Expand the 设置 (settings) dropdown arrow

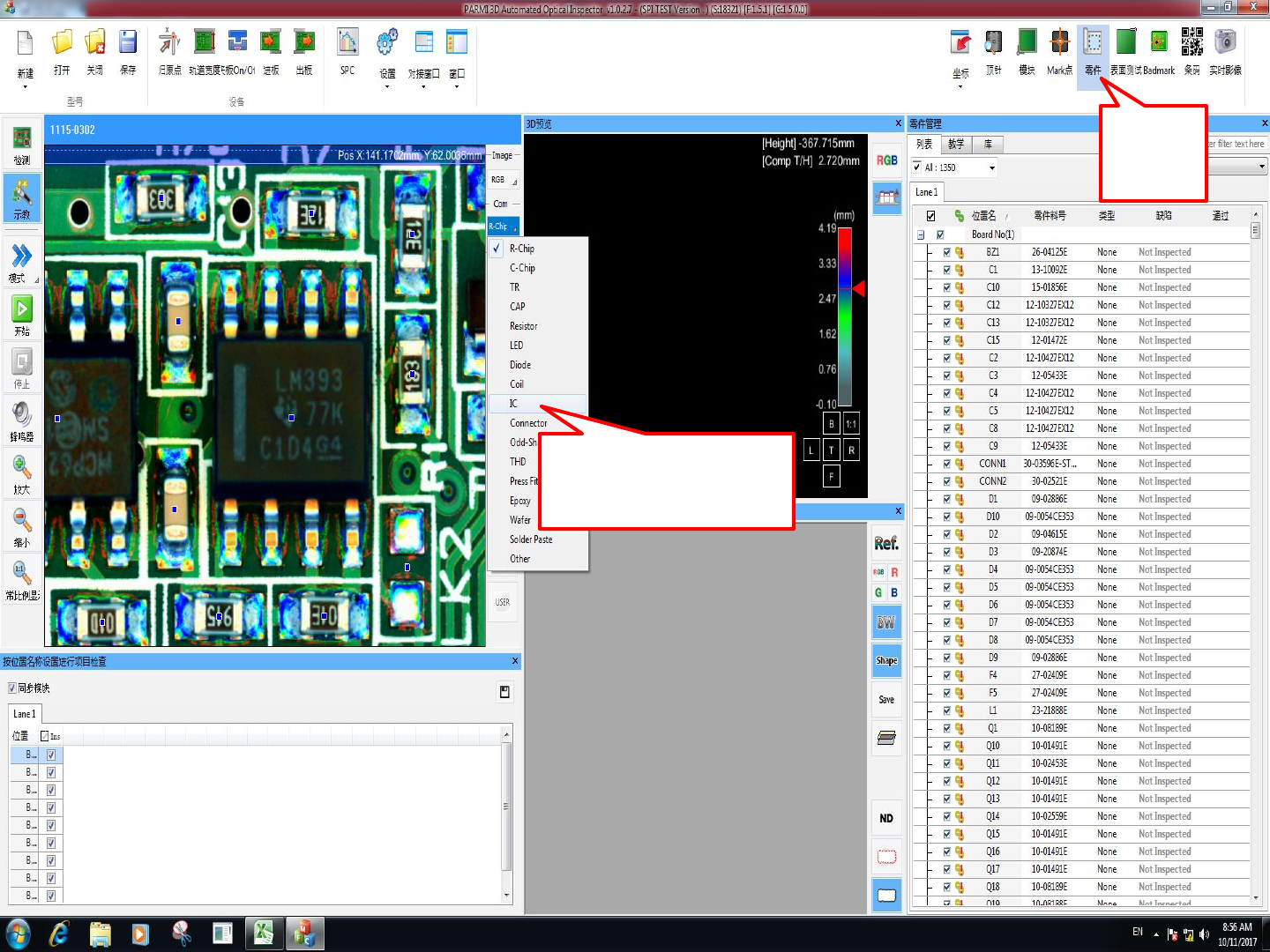coord(387,86)
